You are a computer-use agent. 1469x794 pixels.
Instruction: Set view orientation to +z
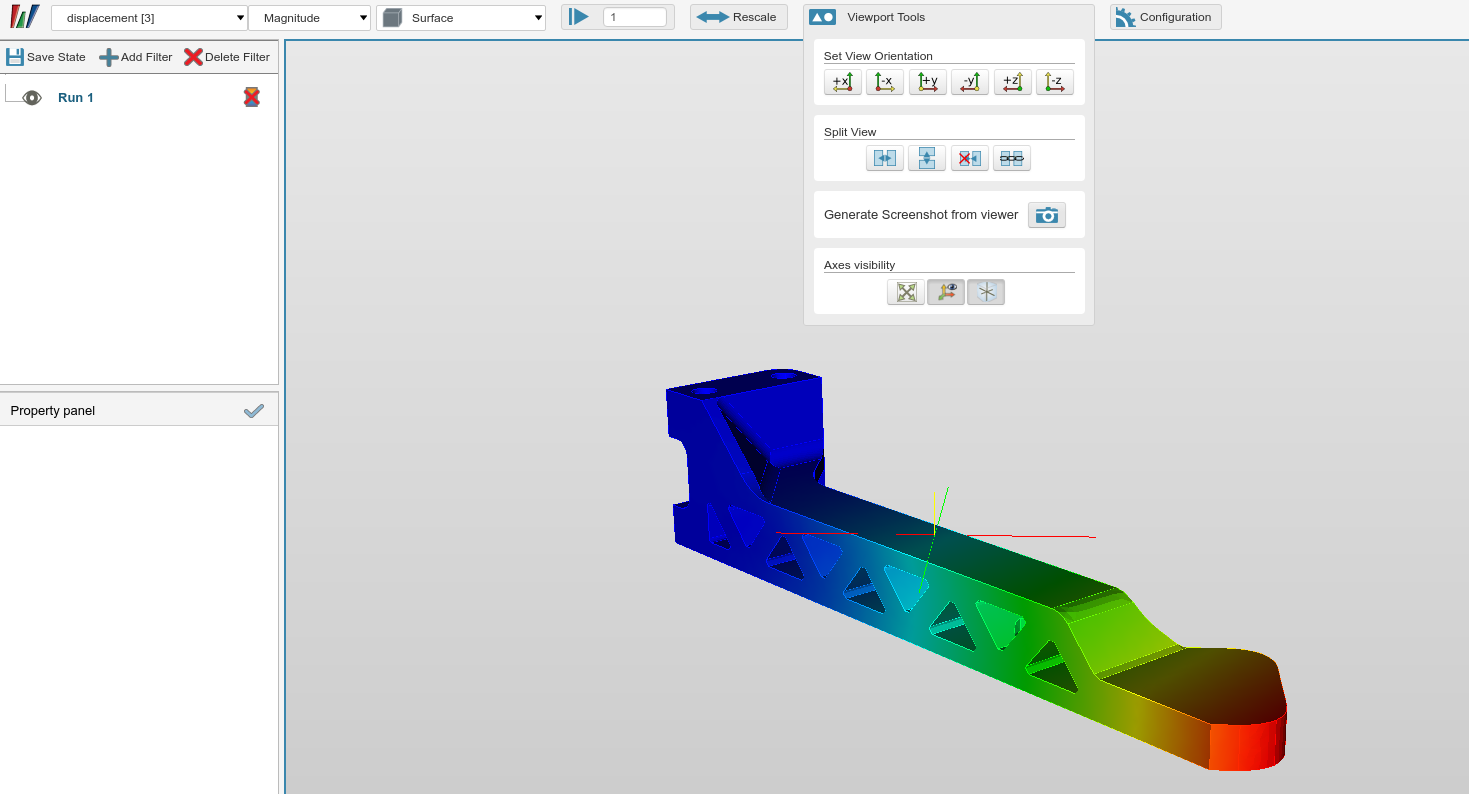[x=1013, y=82]
